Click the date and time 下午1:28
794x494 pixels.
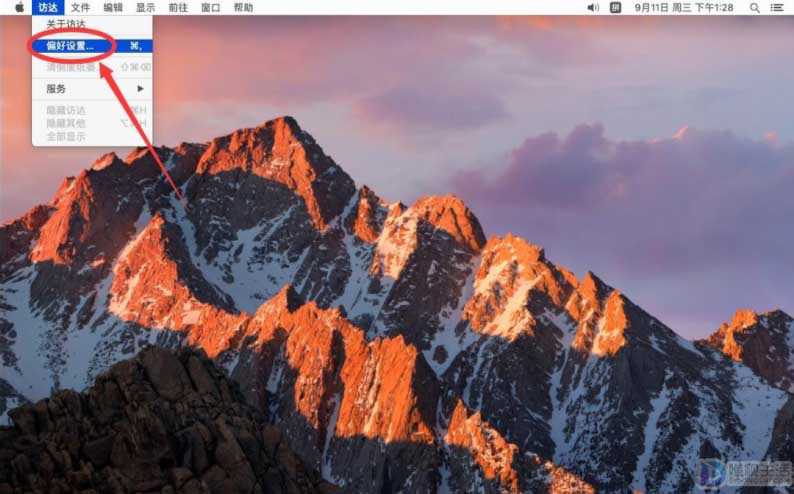684,8
